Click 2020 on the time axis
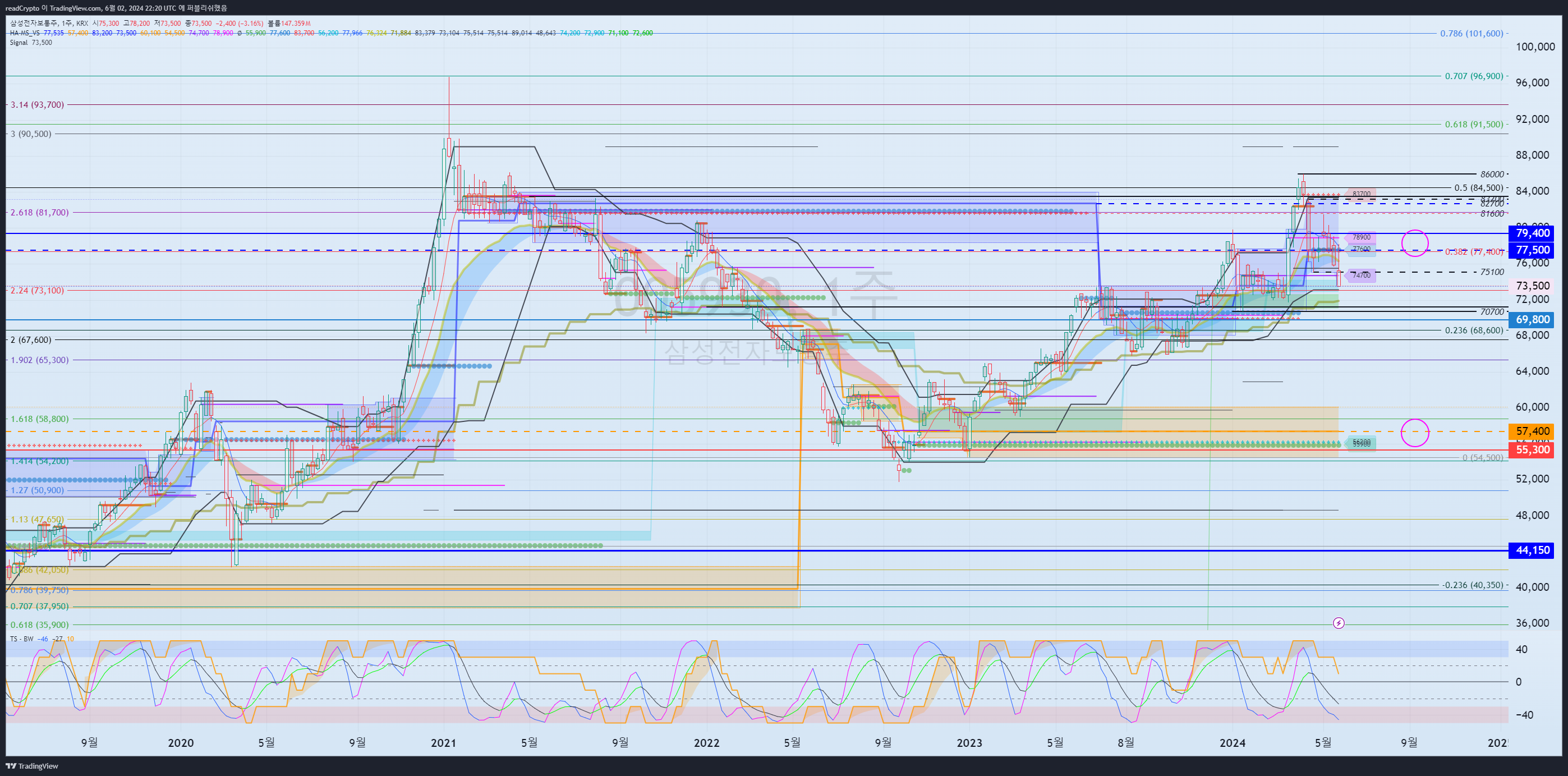Viewport: 1568px width, 776px height. click(x=181, y=742)
